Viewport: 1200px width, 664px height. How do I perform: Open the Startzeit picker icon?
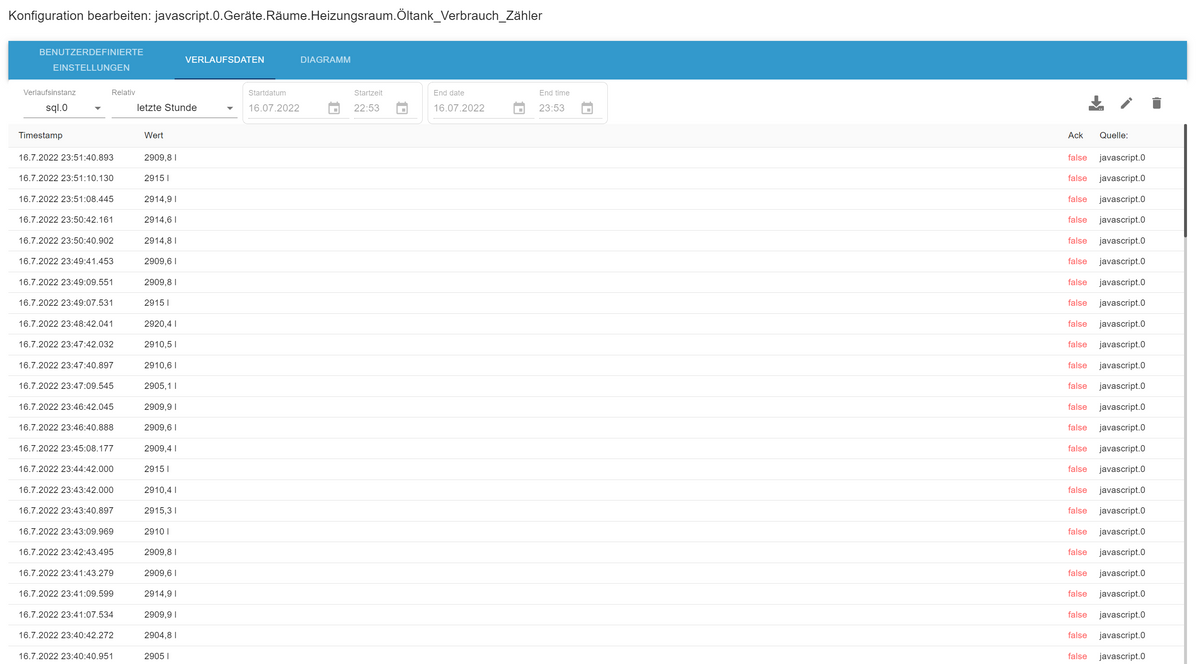click(402, 108)
